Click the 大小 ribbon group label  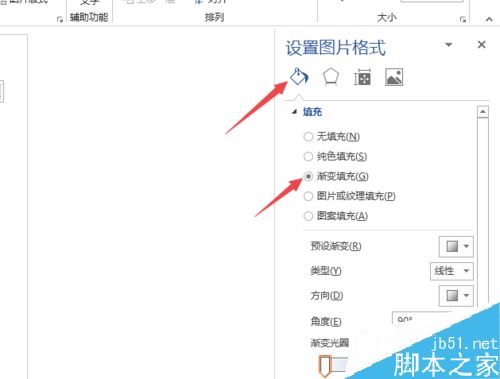tap(387, 17)
